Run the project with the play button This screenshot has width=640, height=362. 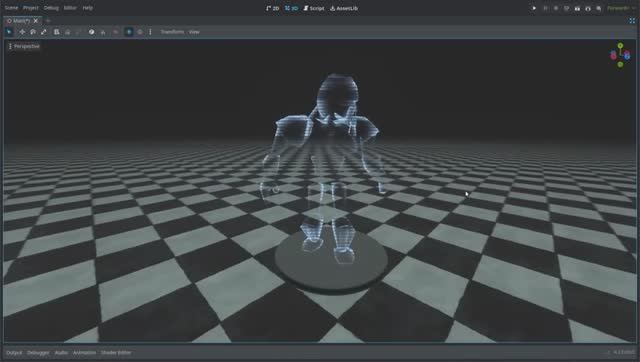534,8
